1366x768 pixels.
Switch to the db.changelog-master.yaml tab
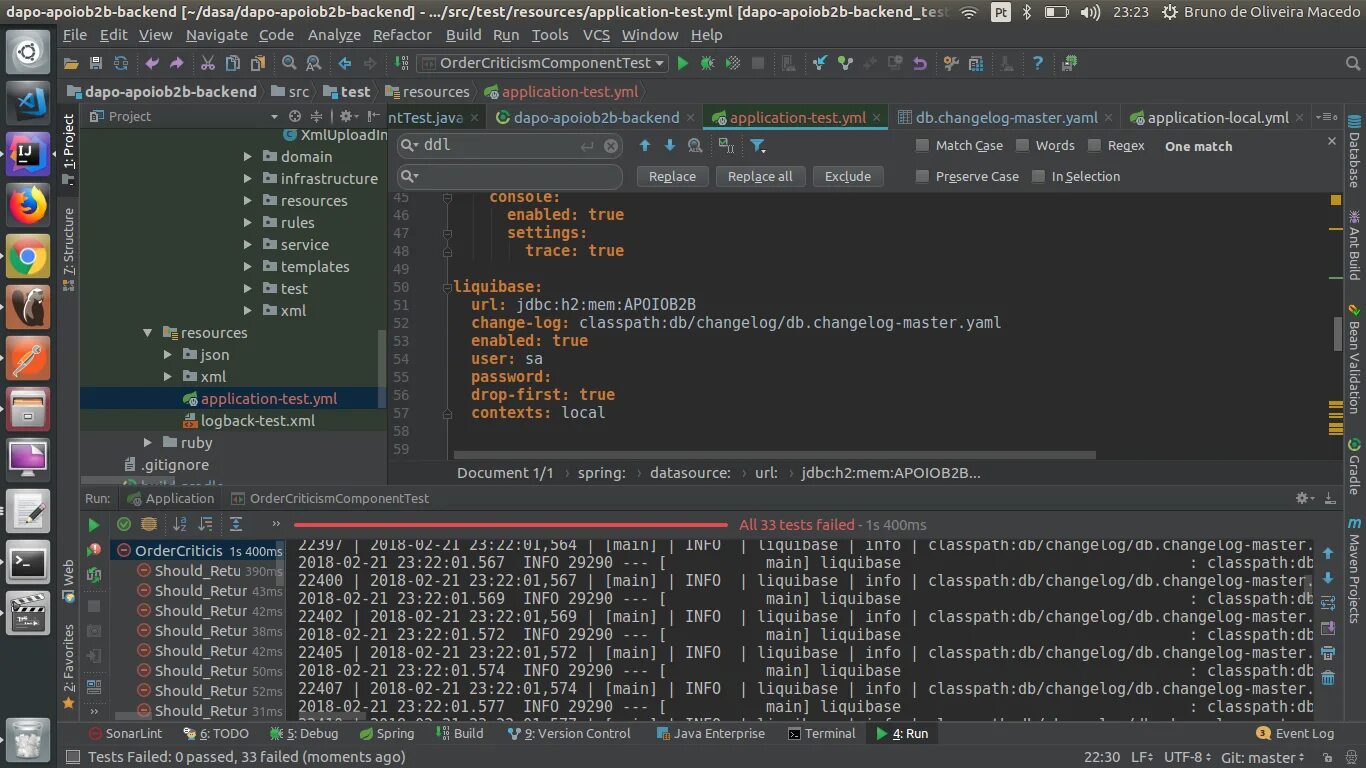tap(1006, 117)
